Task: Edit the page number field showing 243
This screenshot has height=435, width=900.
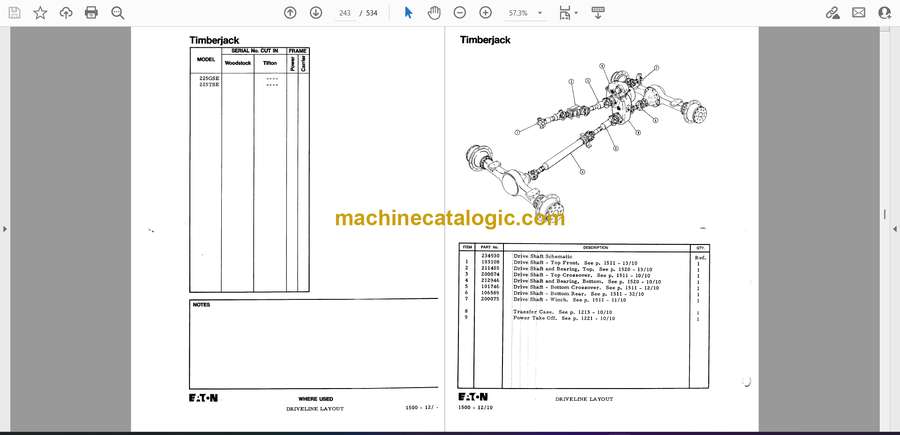Action: click(x=345, y=13)
